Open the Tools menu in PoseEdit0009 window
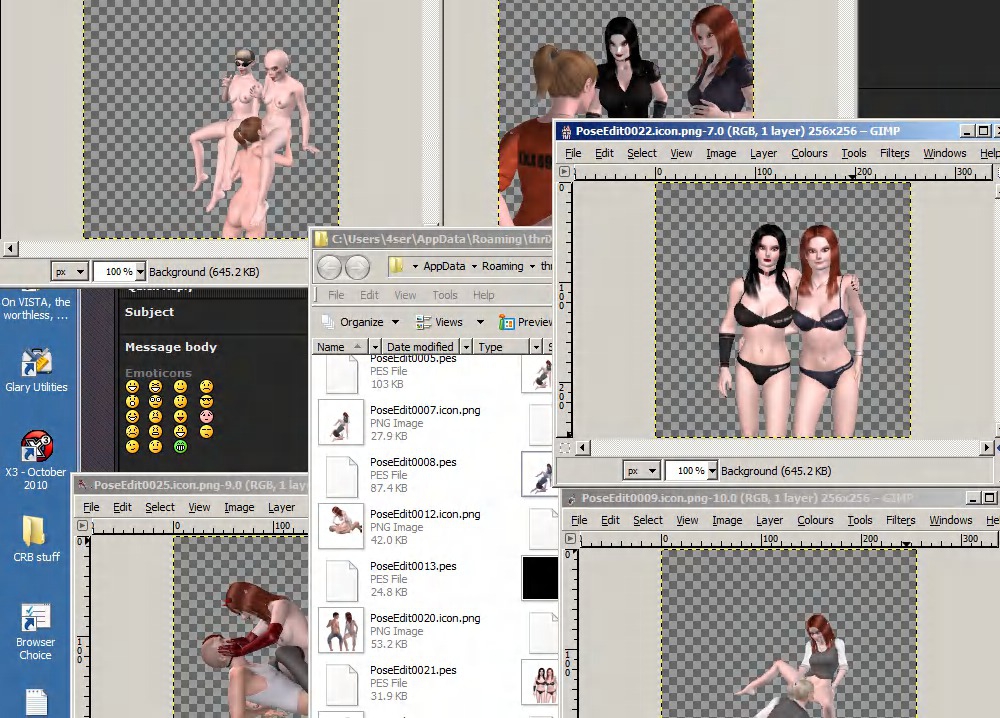The image size is (1000, 718). pyautogui.click(x=859, y=520)
